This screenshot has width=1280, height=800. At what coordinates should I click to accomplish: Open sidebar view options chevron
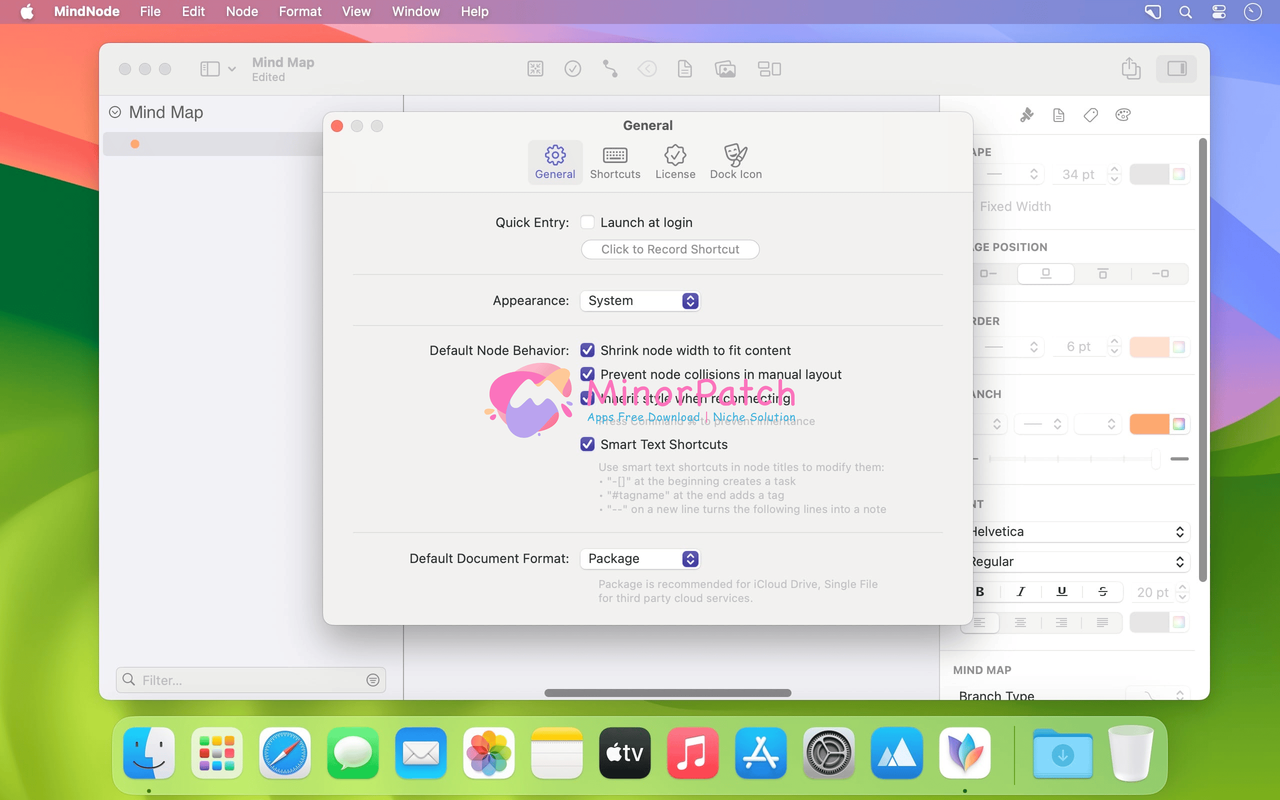coord(232,69)
